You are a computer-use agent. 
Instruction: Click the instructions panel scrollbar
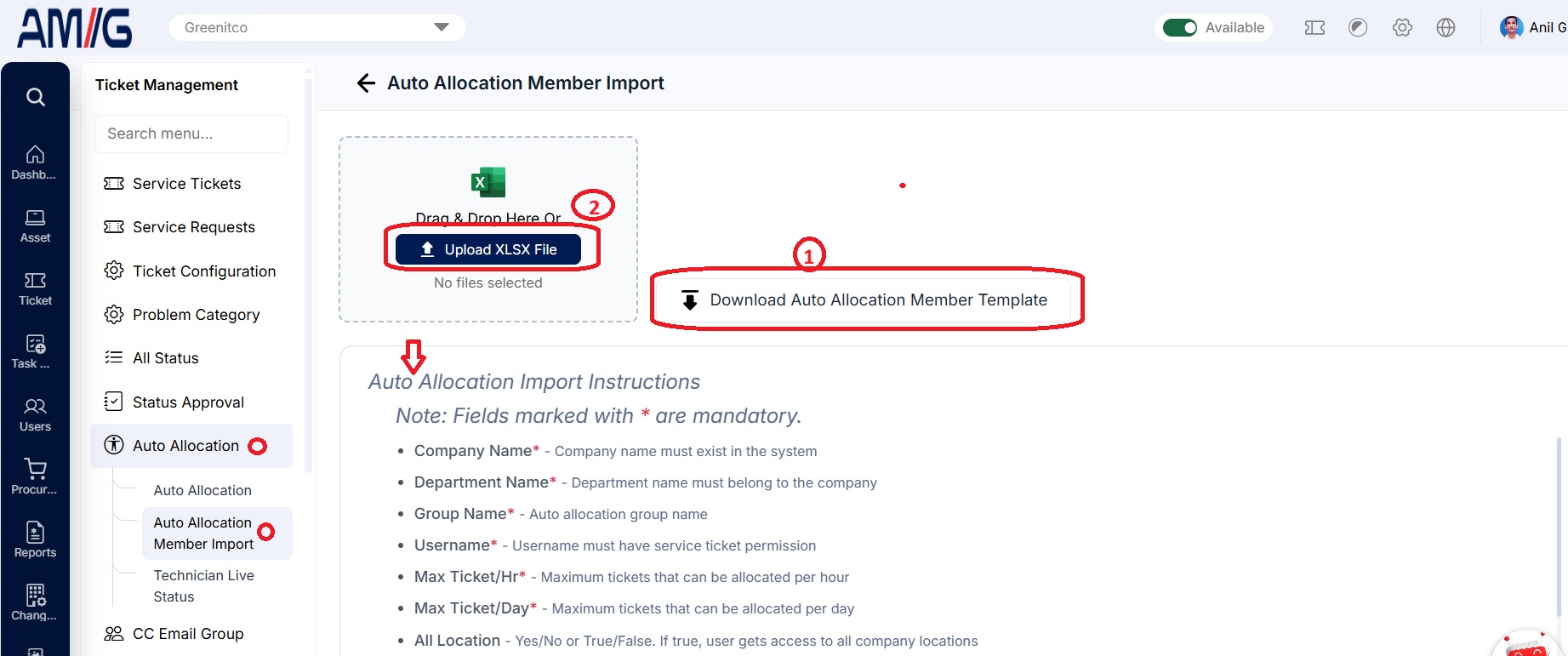[x=1560, y=528]
